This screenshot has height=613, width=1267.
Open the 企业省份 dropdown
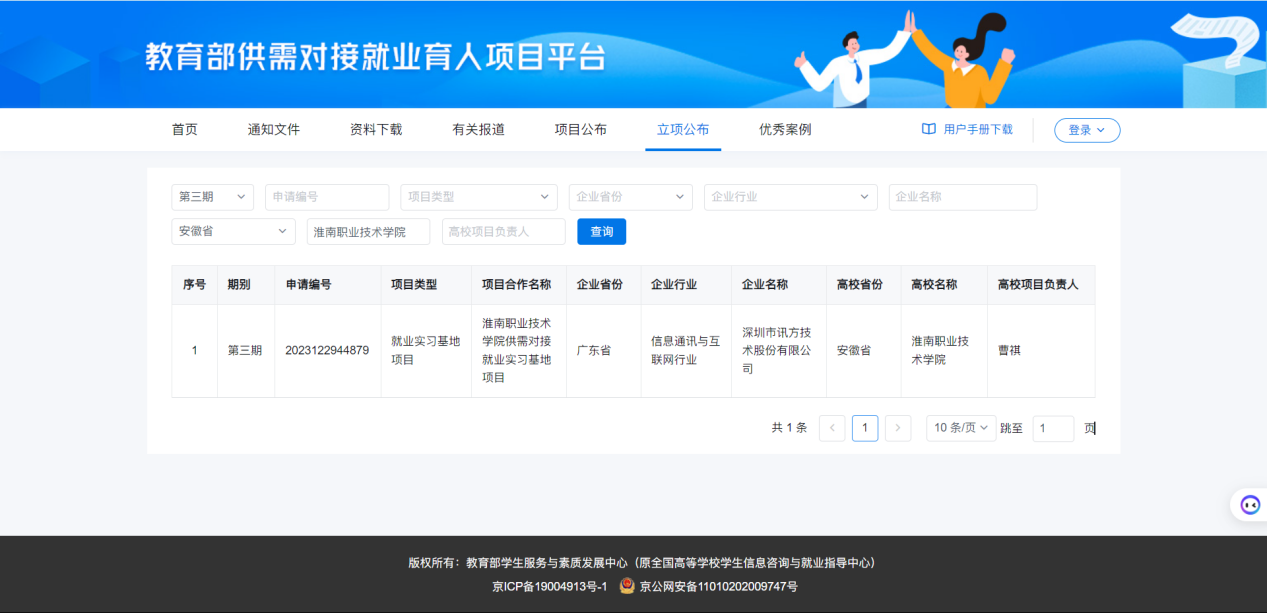(630, 197)
